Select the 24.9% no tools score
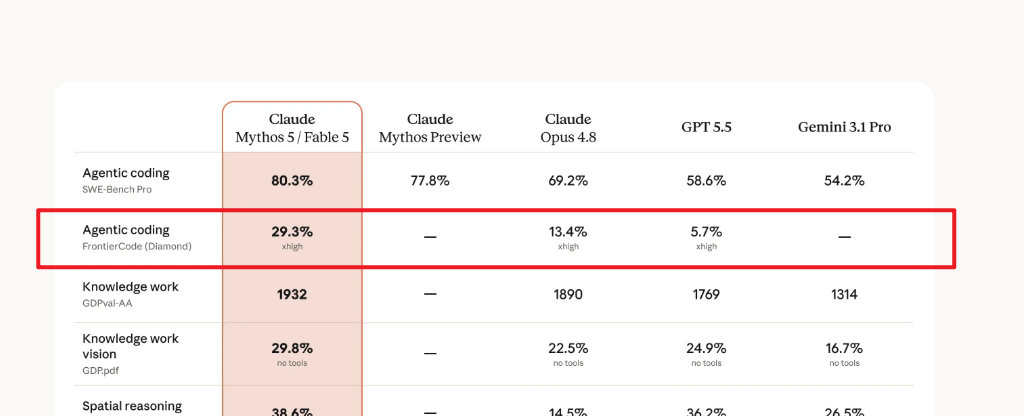The image size is (1024, 416). tap(706, 354)
